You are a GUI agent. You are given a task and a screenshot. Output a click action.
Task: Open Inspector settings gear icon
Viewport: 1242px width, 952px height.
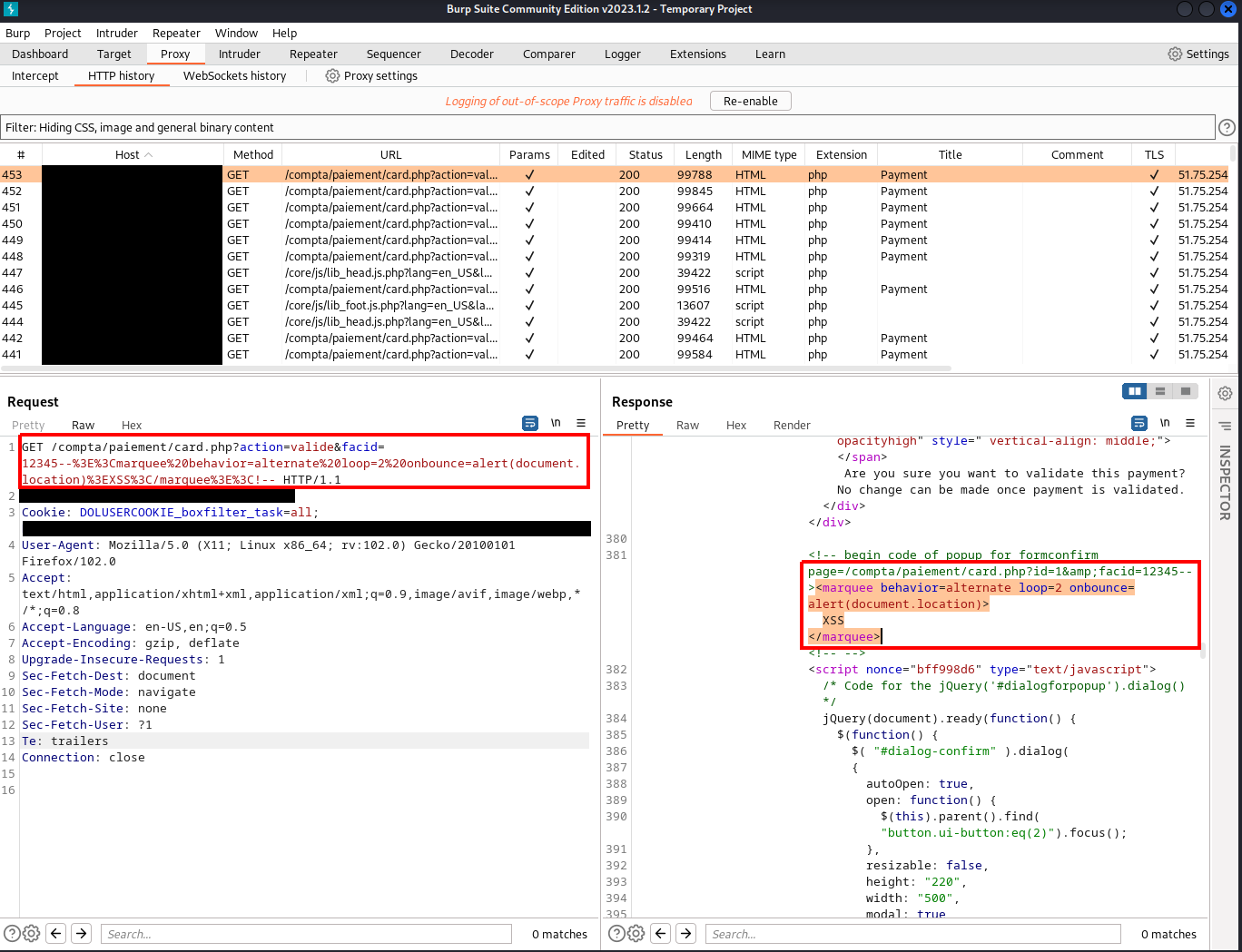tap(1225, 393)
